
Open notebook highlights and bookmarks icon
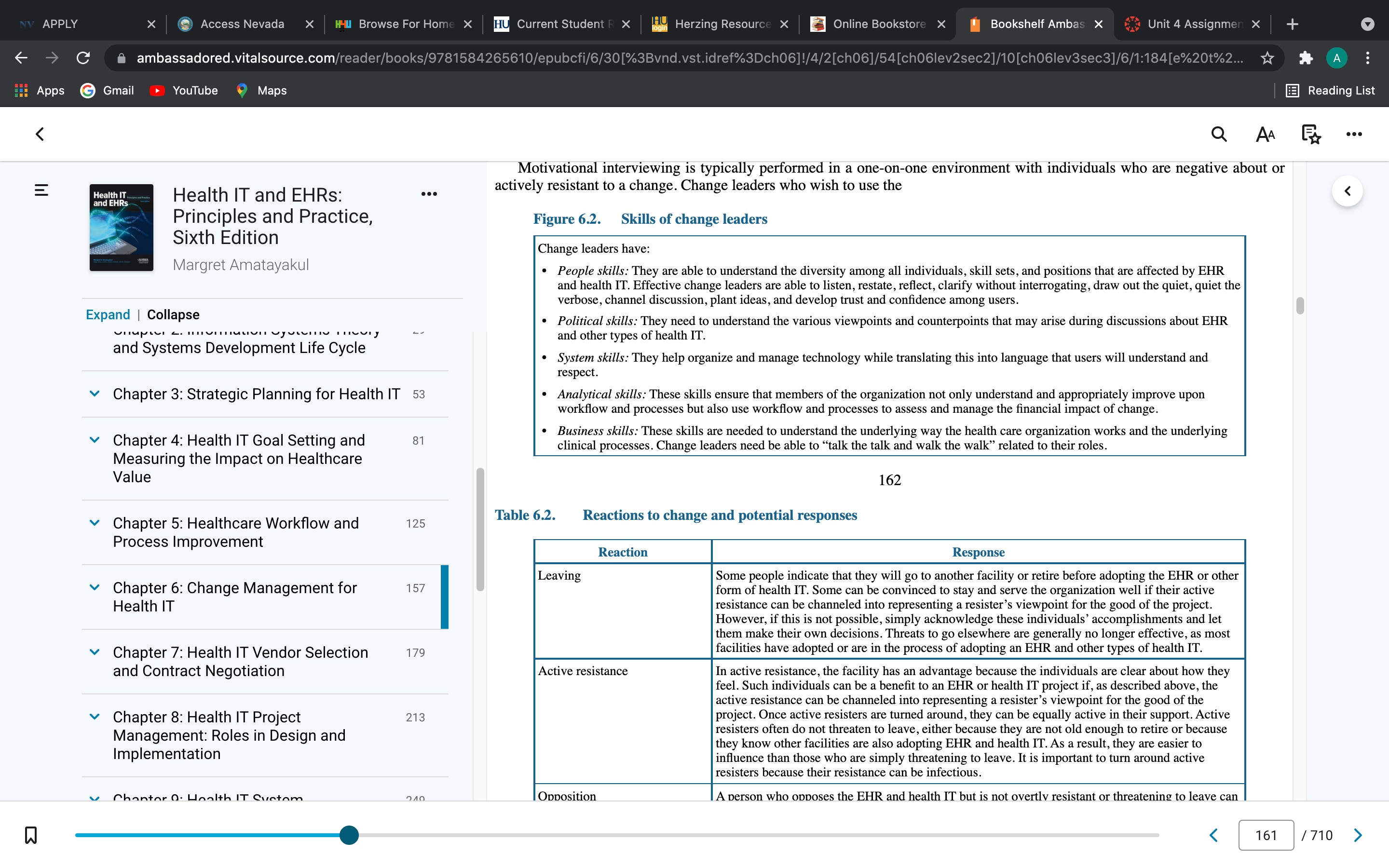coord(1310,135)
